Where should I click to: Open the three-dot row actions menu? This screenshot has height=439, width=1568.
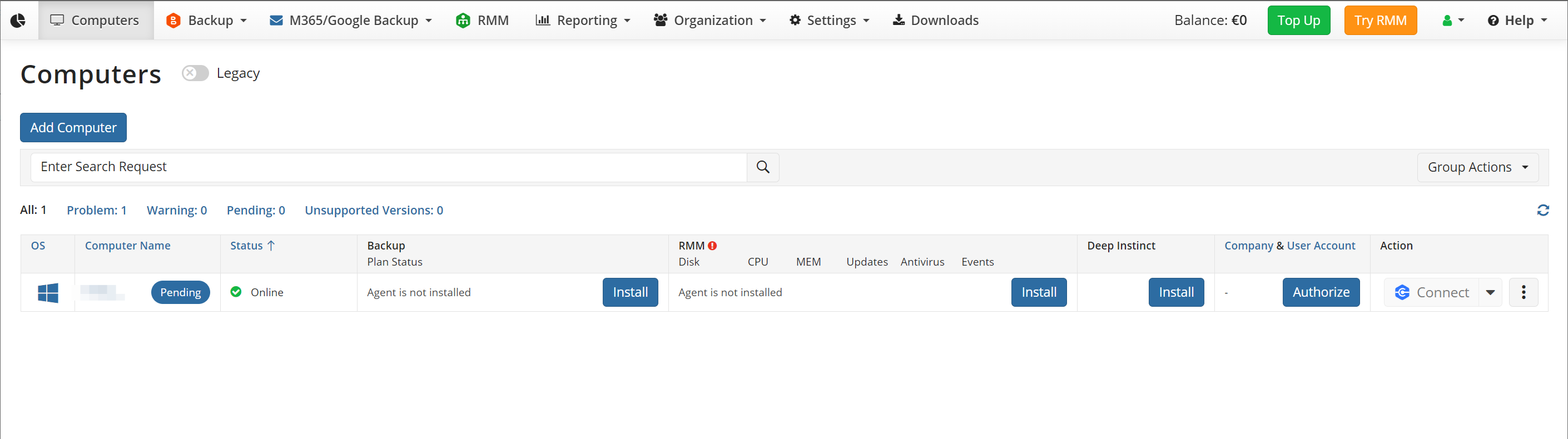[x=1523, y=292]
